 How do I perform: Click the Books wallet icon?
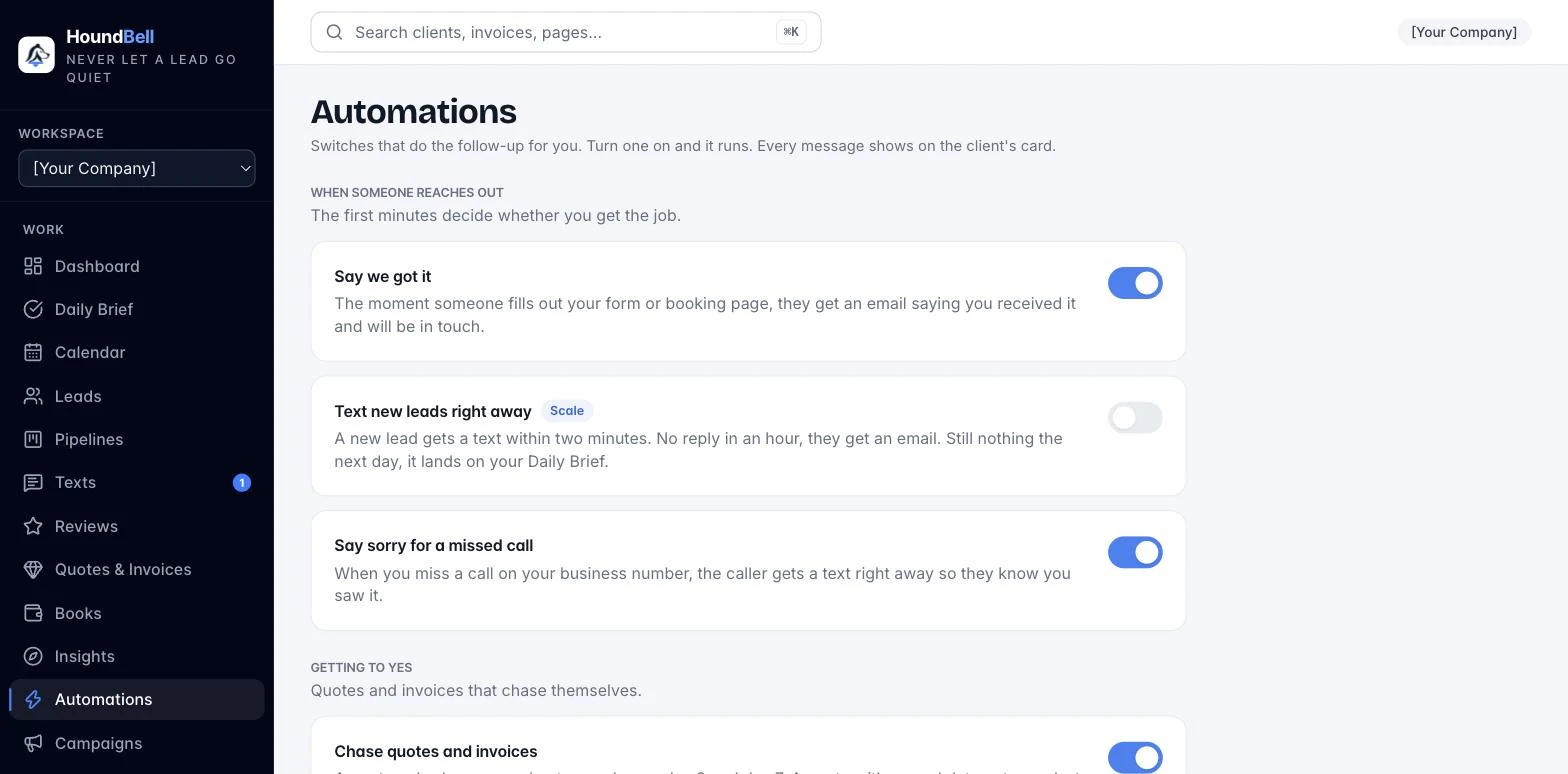pos(33,613)
